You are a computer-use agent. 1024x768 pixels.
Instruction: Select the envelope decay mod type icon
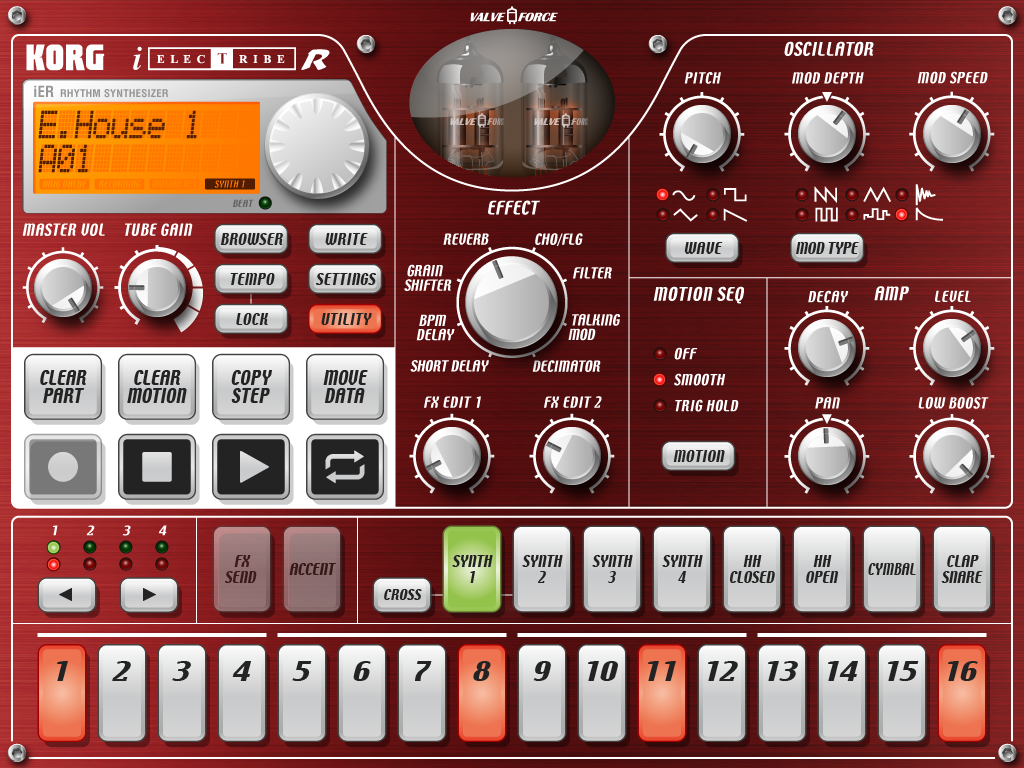(928, 214)
